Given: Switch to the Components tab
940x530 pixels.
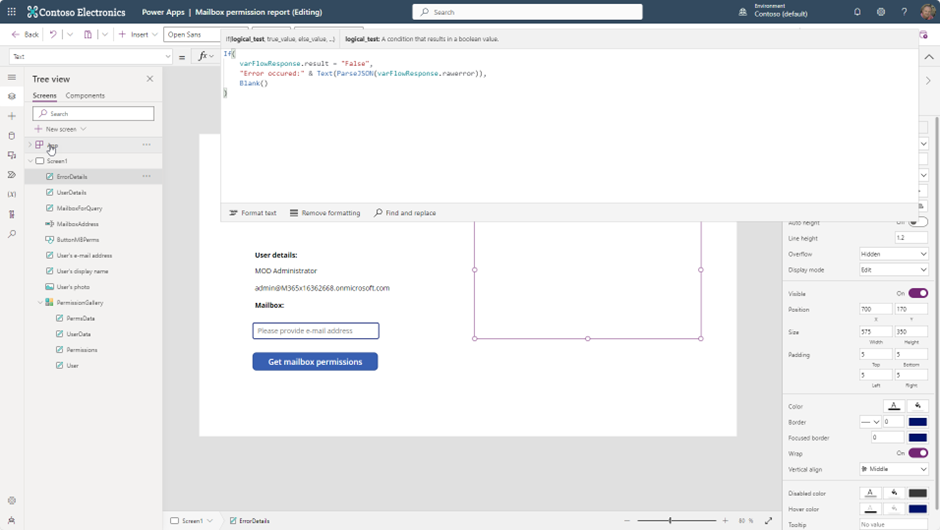Looking at the screenshot, I should point(85,95).
